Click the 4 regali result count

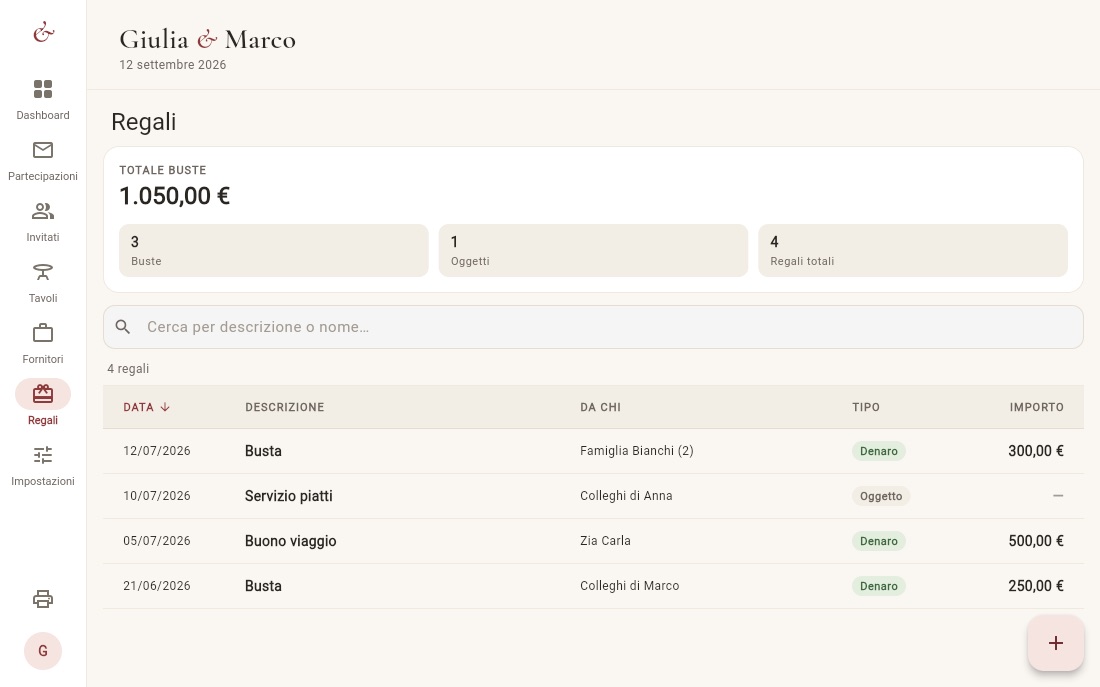click(128, 369)
